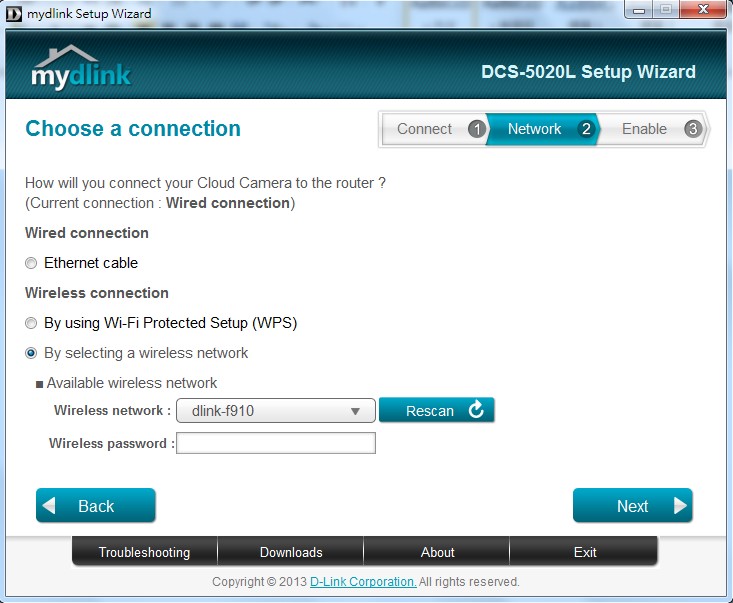This screenshot has width=733, height=603.
Task: Click the Available wireless network label
Action: [132, 383]
